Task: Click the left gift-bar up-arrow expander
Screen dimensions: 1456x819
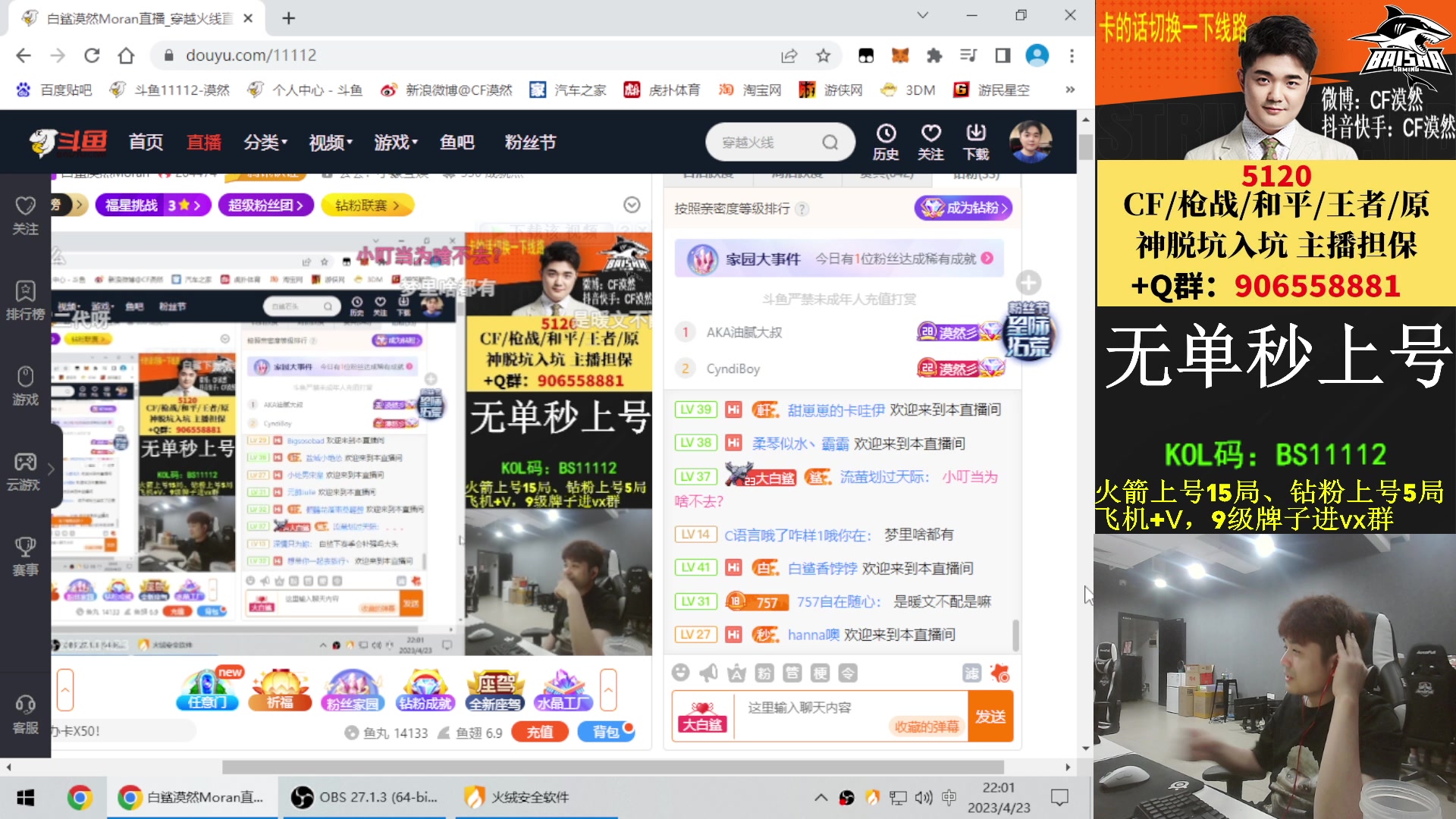Action: pyautogui.click(x=65, y=689)
